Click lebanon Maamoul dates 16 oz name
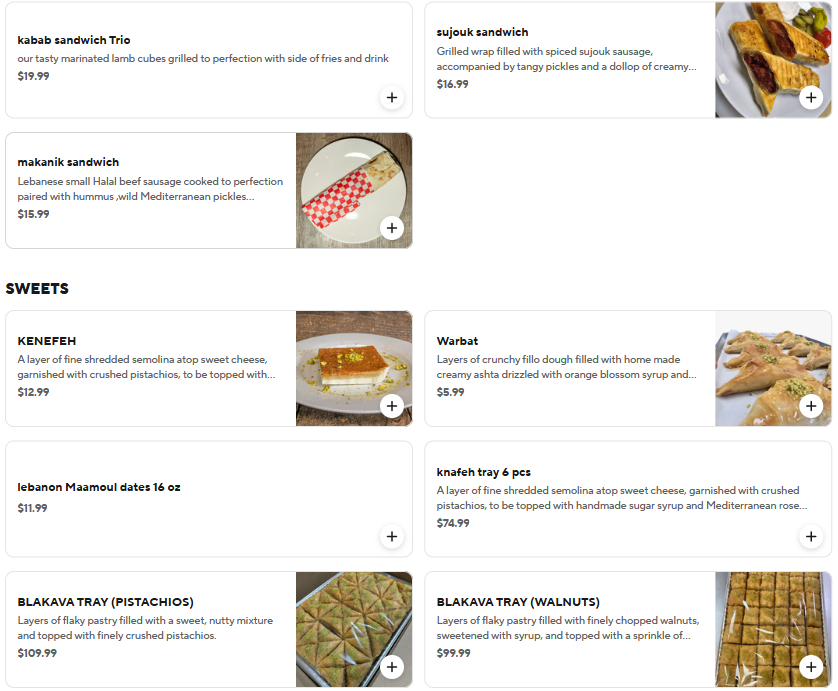 click(x=99, y=488)
